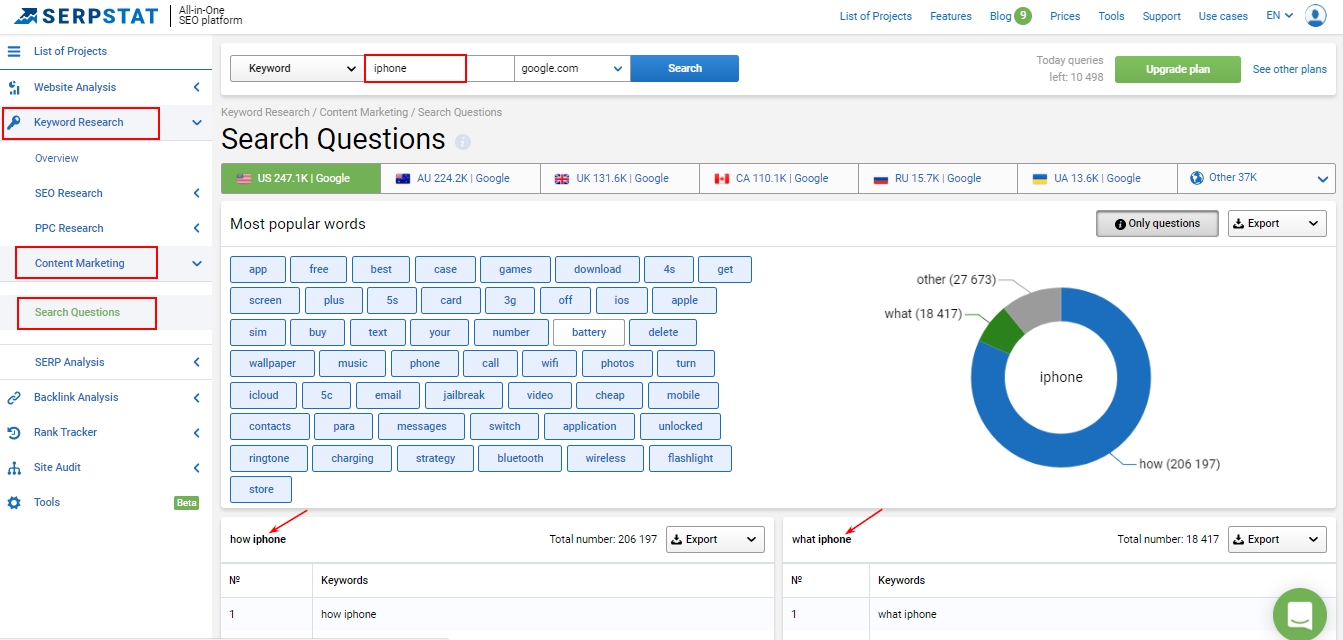The image size is (1343, 640).
Task: Click the 'what iphone' keyword row
Action: click(1059, 614)
